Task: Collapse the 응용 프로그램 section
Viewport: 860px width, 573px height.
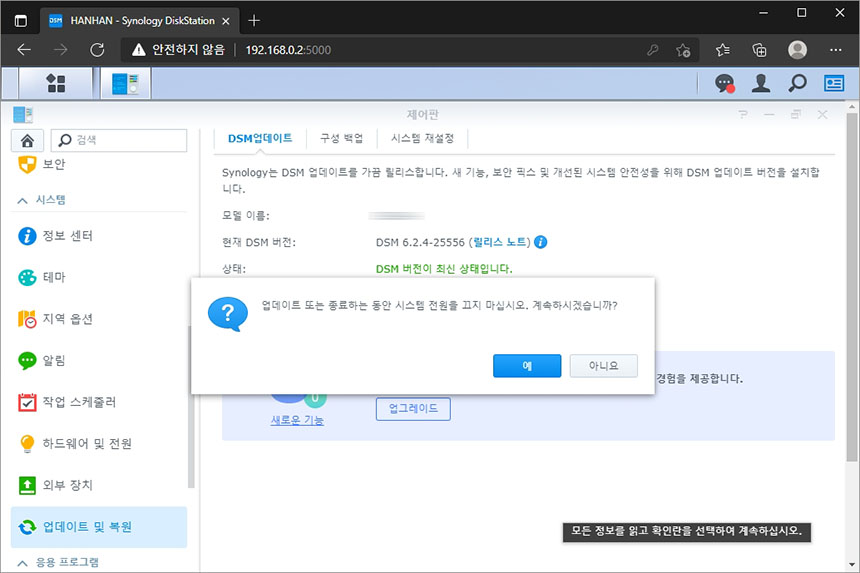Action: click(x=22, y=563)
